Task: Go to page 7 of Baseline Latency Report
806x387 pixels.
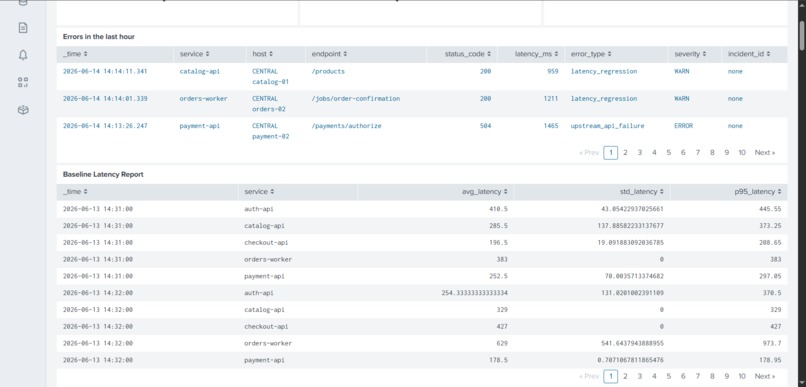Action: 698,376
